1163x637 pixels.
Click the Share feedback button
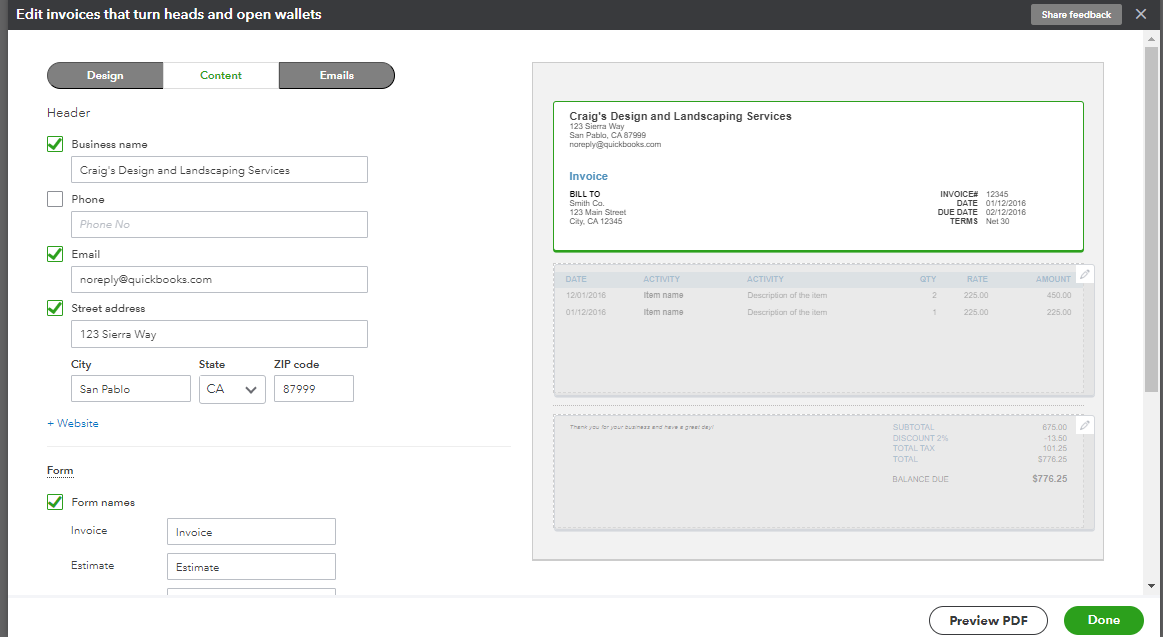coord(1076,14)
